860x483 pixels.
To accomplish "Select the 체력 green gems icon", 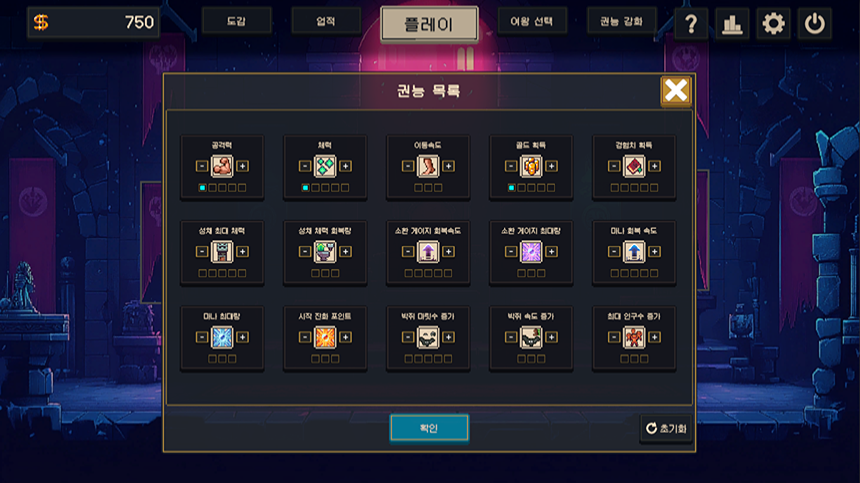I will [x=325, y=166].
